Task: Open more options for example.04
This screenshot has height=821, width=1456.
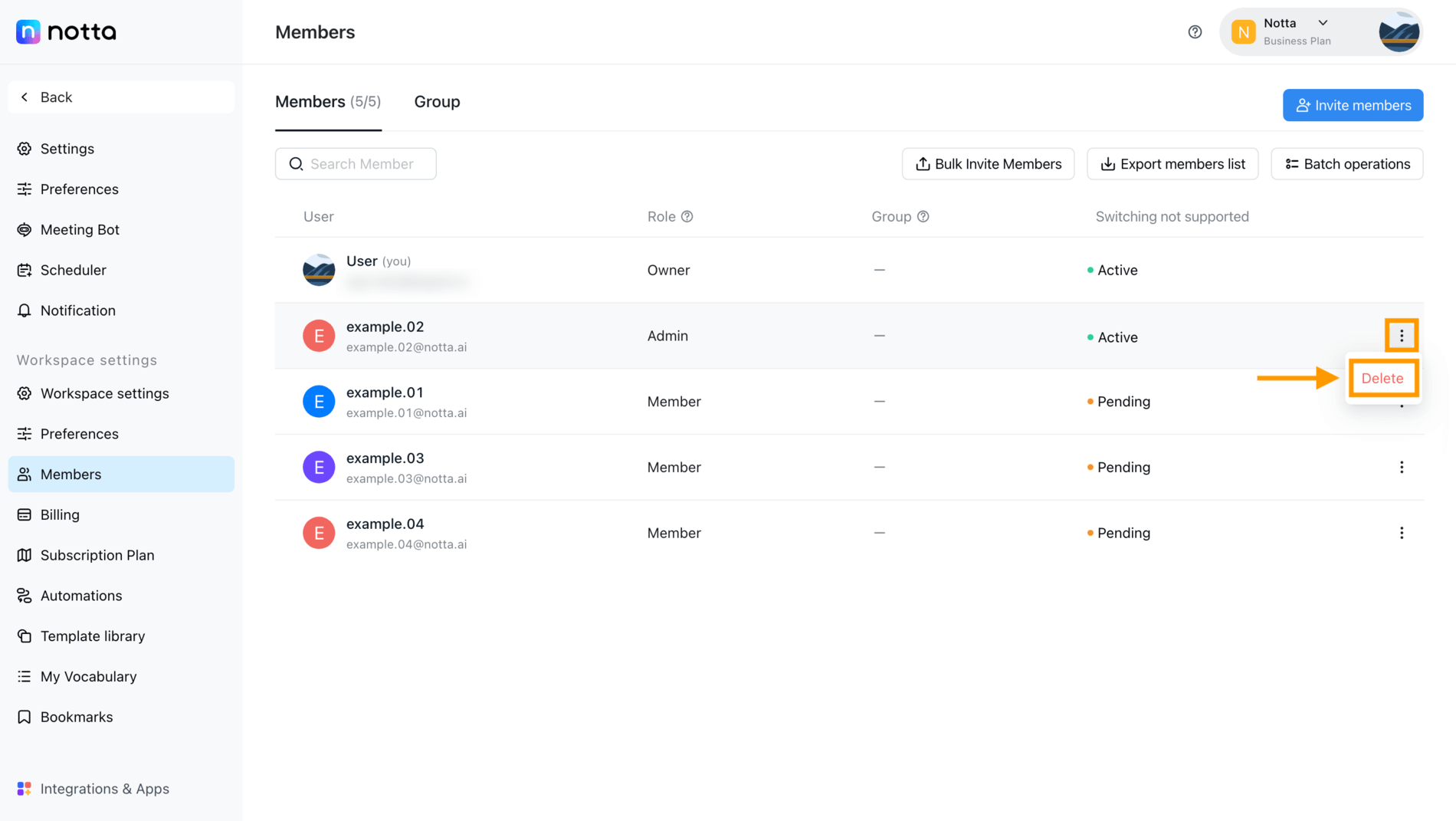Action: pyautogui.click(x=1401, y=534)
